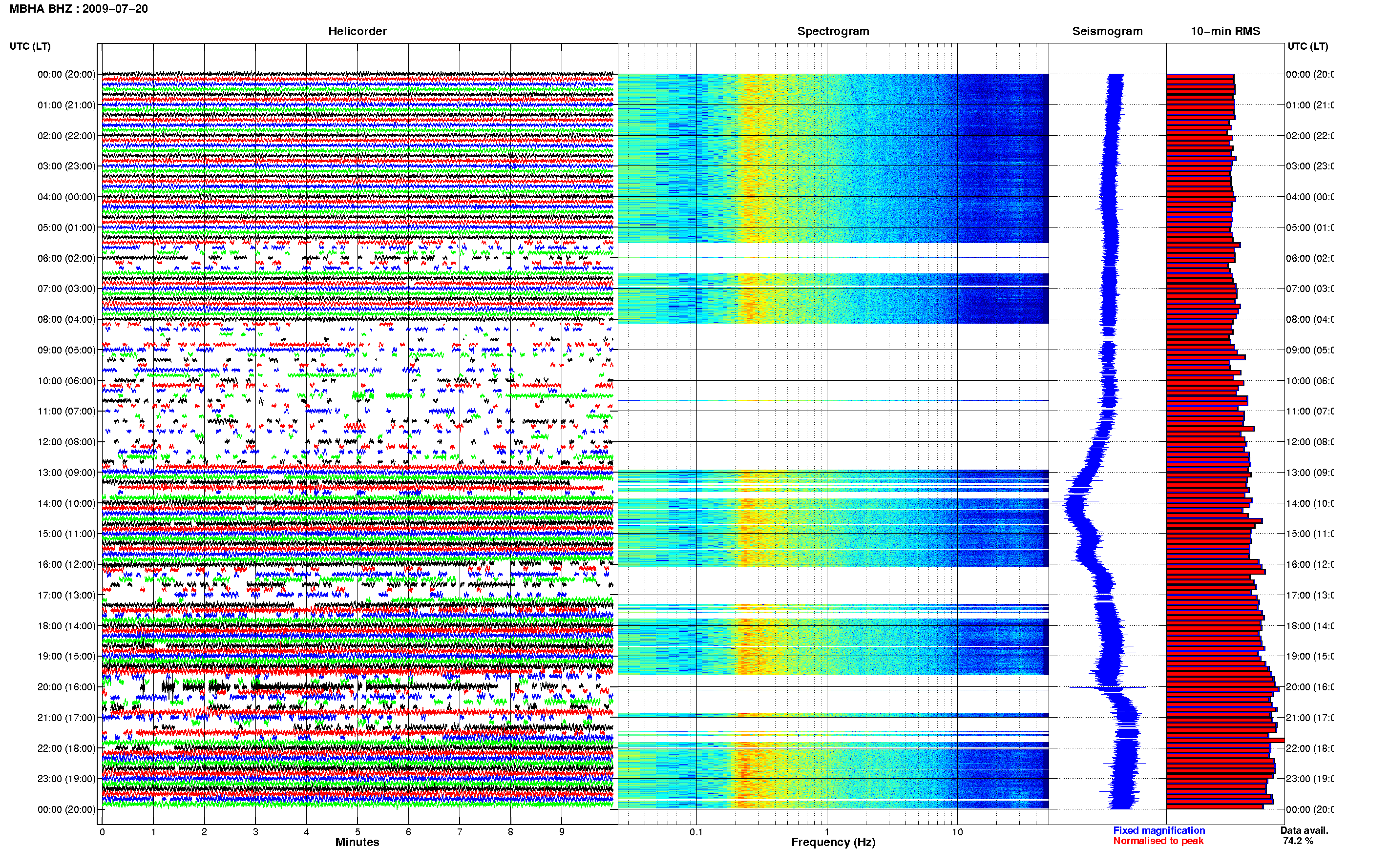Click helicorder time label "18:00 (14:00)"
Image resolution: width=1389 pixels, height=868 pixels.
[66, 626]
